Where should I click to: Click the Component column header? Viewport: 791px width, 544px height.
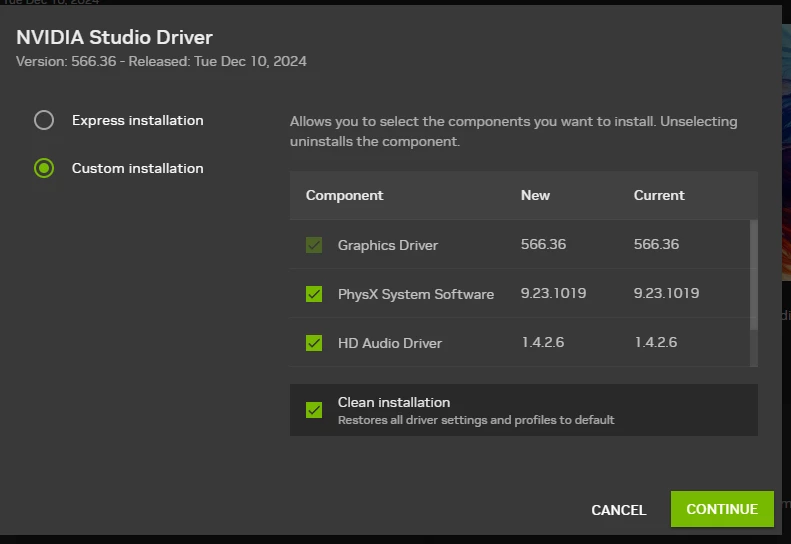pos(345,195)
